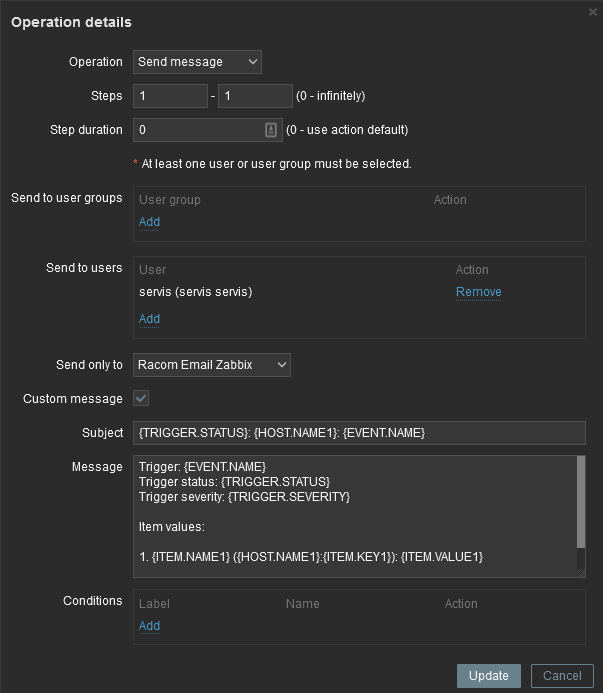603x693 pixels.
Task: Add a user group via Add link
Action: [x=149, y=222]
